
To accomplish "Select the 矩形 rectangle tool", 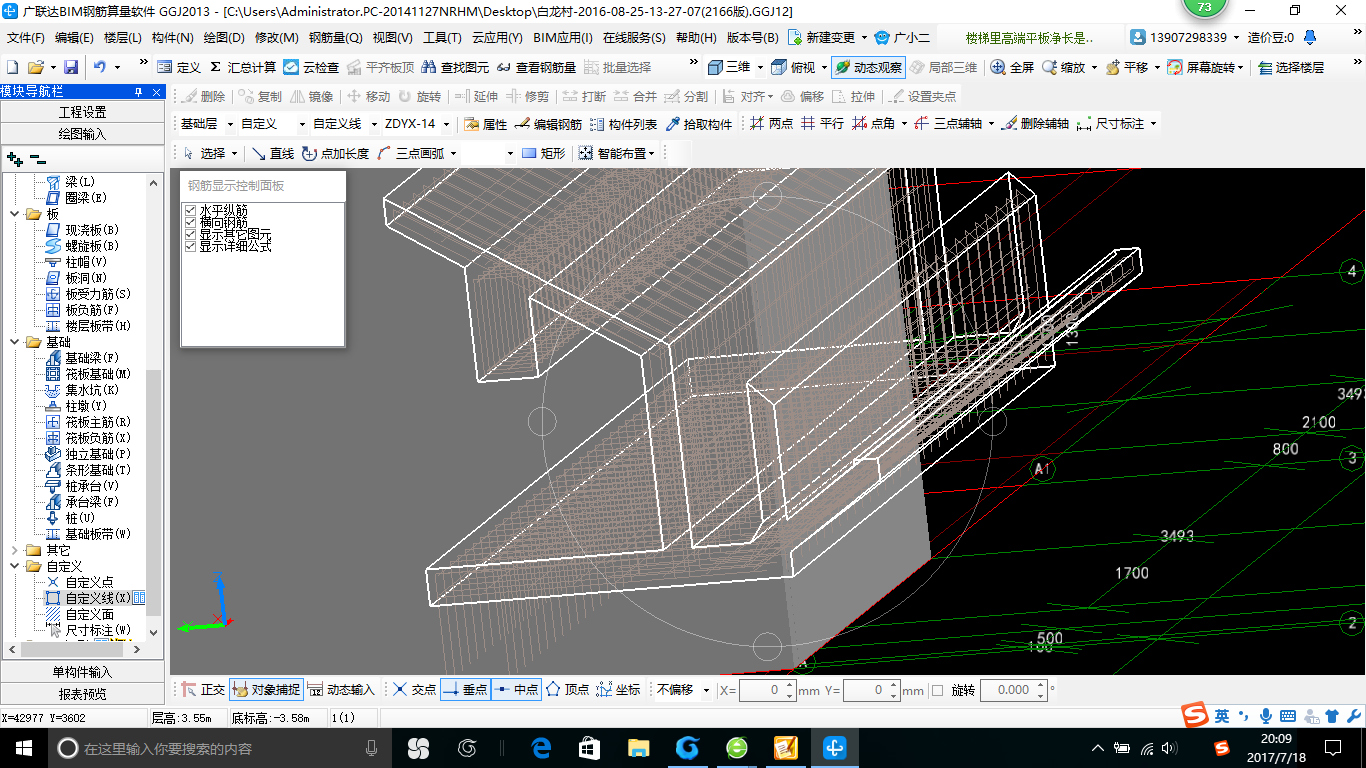I will click(x=544, y=153).
